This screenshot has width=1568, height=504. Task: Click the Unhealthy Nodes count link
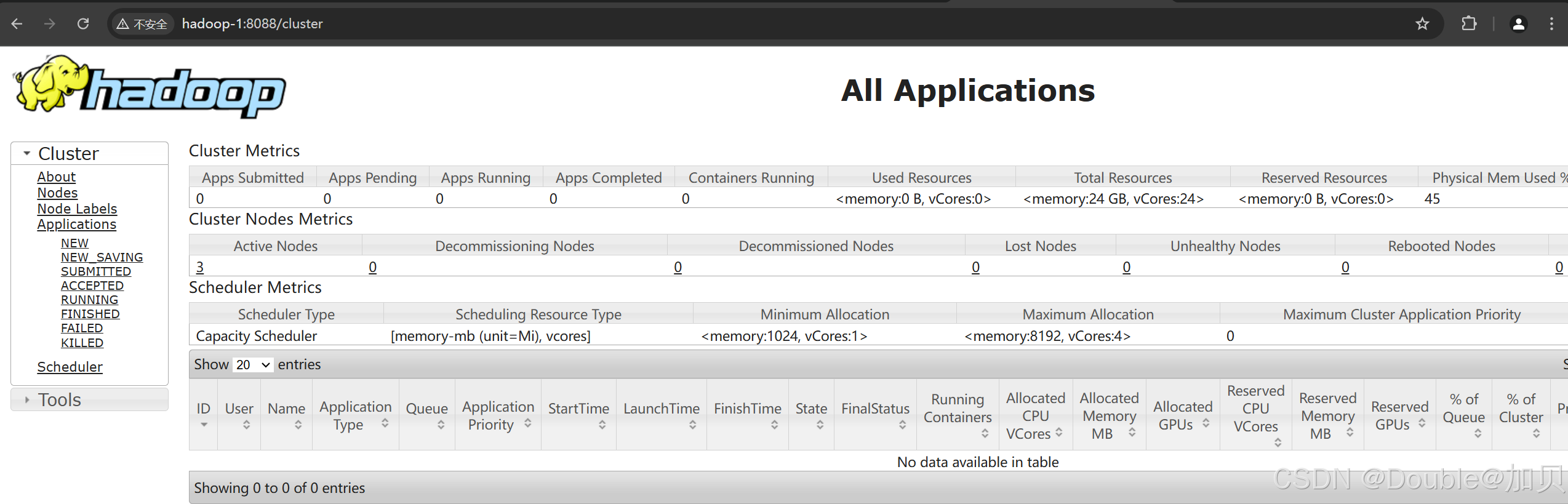click(x=1126, y=267)
